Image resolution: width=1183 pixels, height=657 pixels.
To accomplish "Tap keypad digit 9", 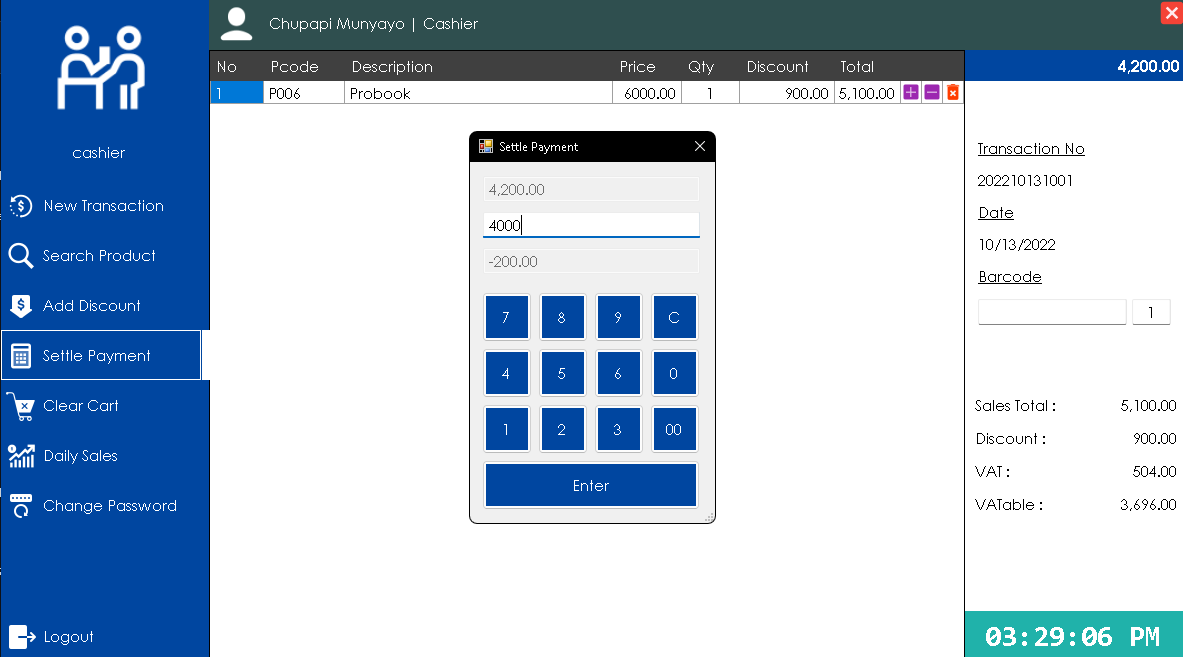I will (x=618, y=317).
